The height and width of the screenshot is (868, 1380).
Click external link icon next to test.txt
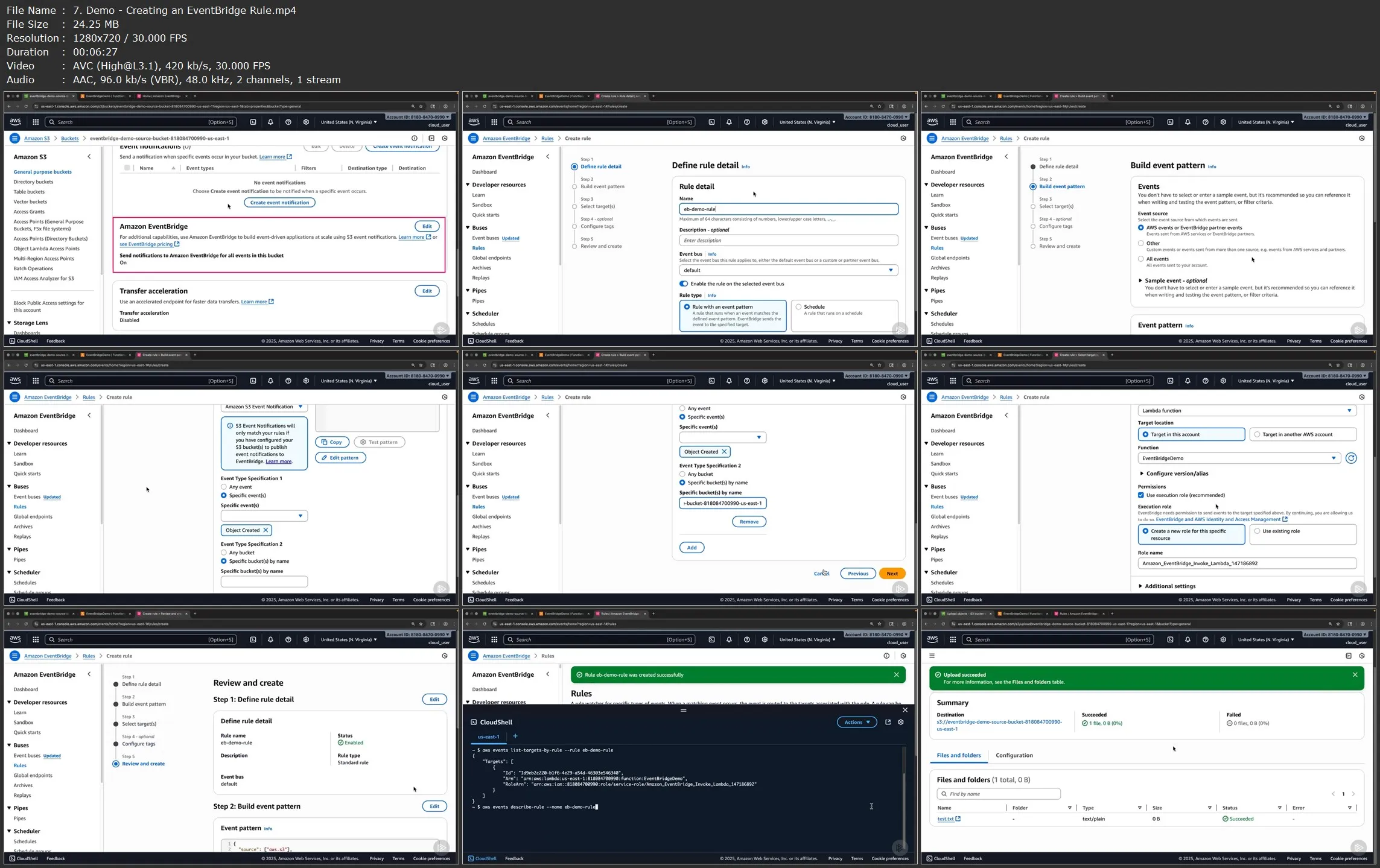pyautogui.click(x=958, y=819)
